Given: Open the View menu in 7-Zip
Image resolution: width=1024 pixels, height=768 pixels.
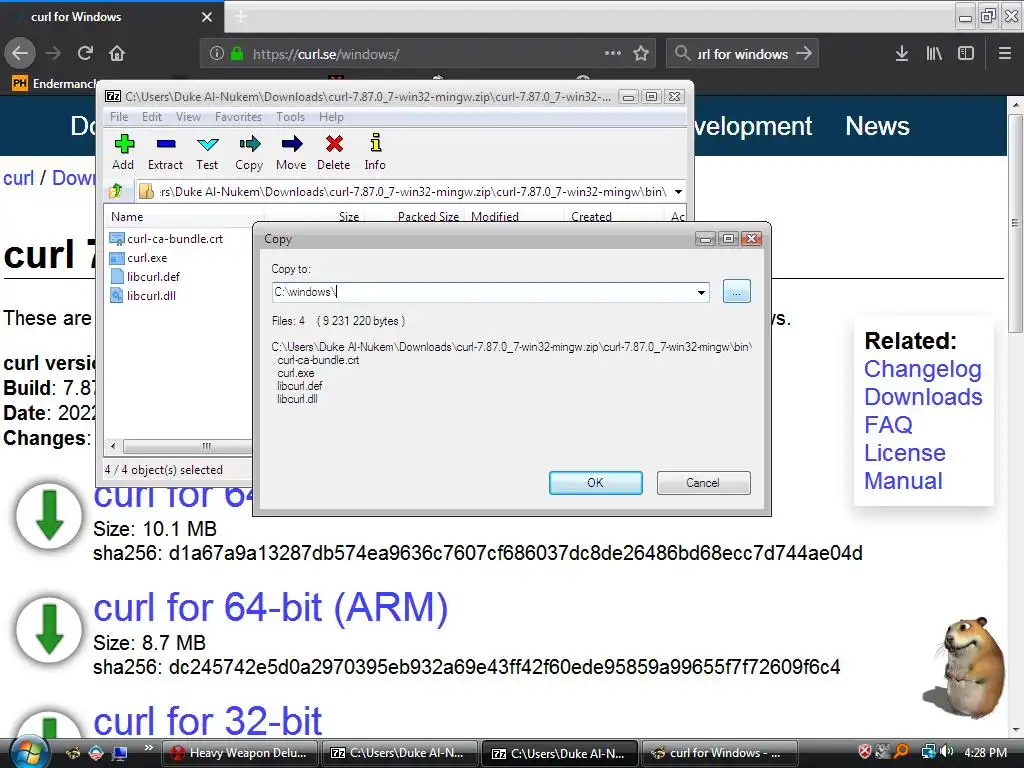Looking at the screenshot, I should click(x=188, y=117).
